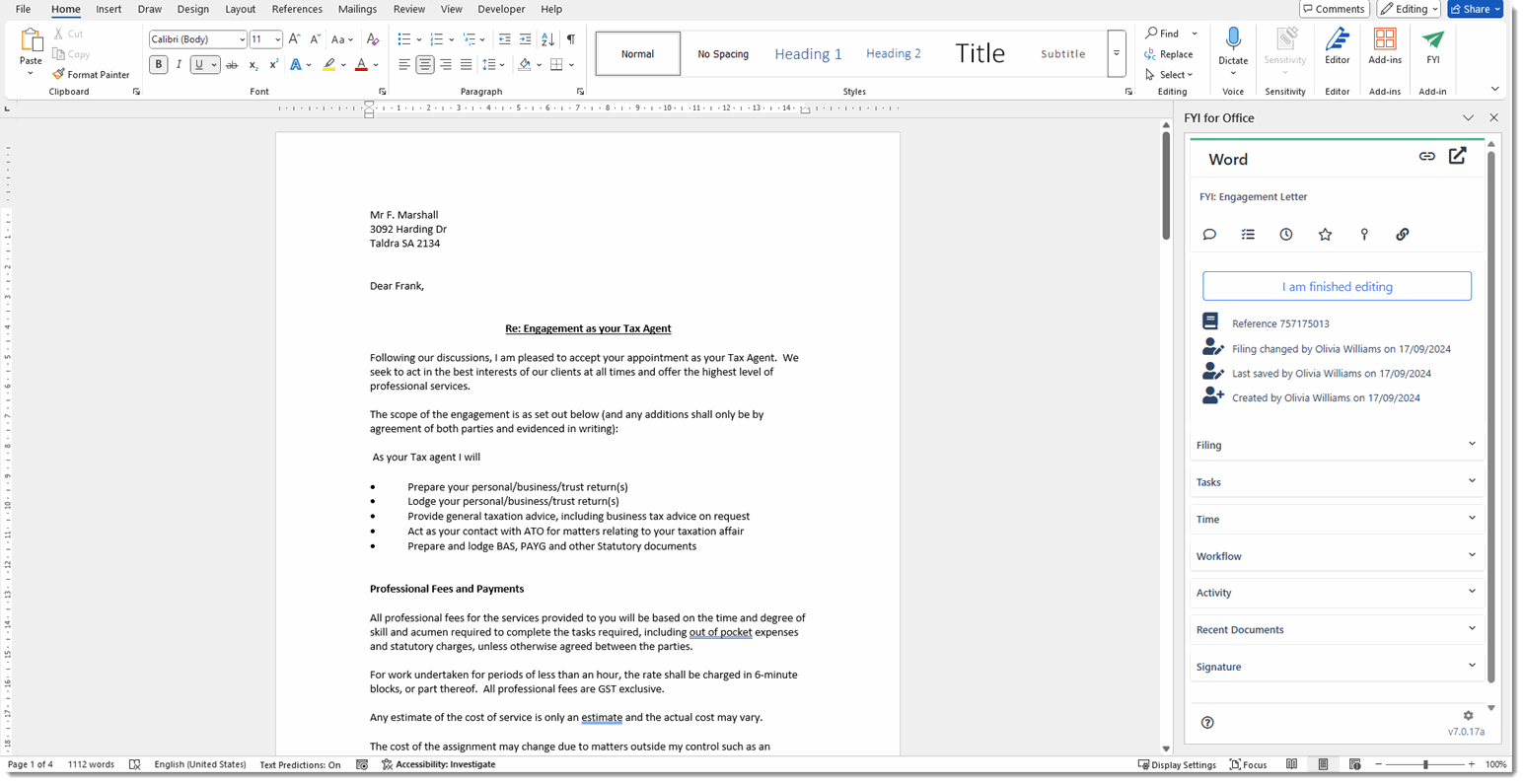This screenshot has height=784, width=1524.
Task: Click the FYI panel settings gear
Action: [1468, 716]
